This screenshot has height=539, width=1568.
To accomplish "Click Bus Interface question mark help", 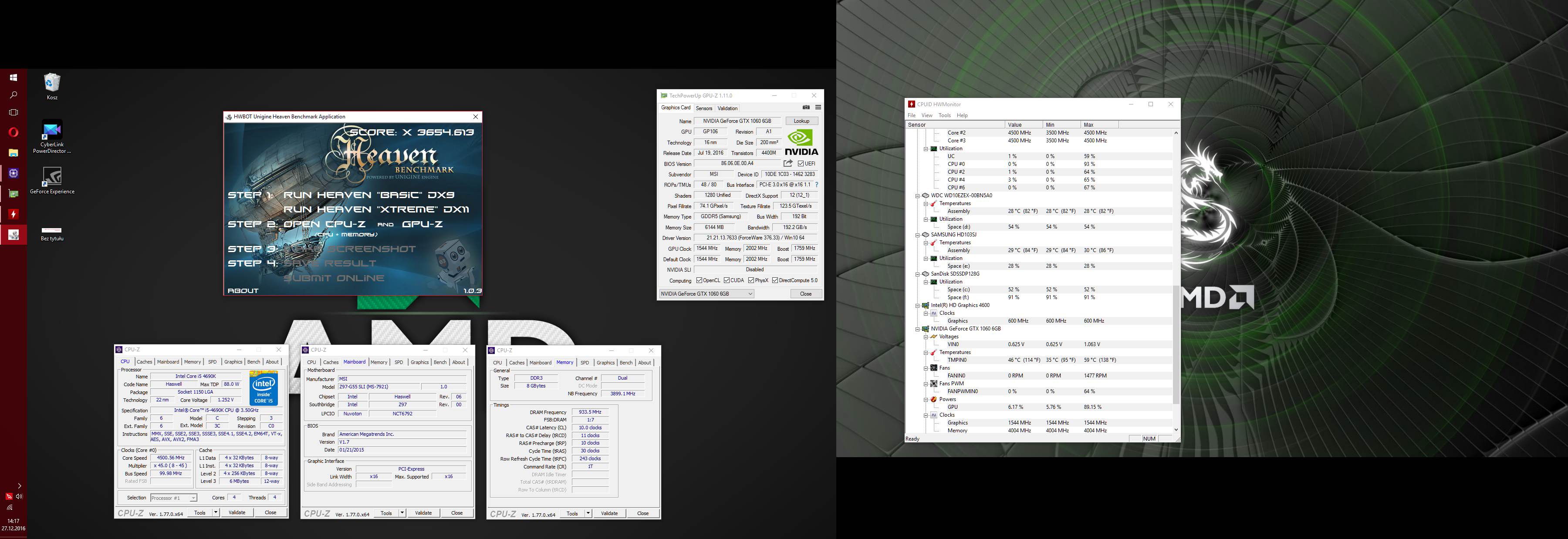I will click(816, 184).
